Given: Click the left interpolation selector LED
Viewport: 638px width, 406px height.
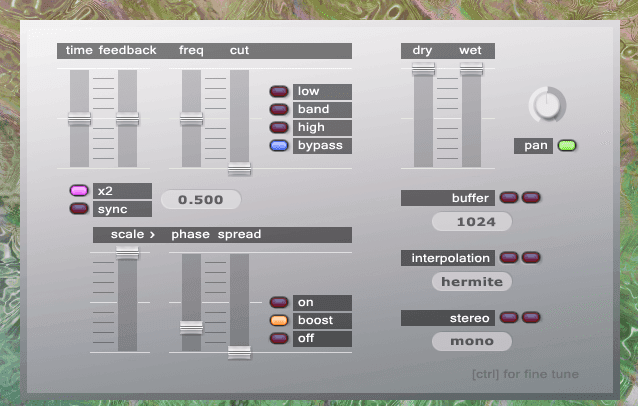Looking at the screenshot, I should [508, 258].
